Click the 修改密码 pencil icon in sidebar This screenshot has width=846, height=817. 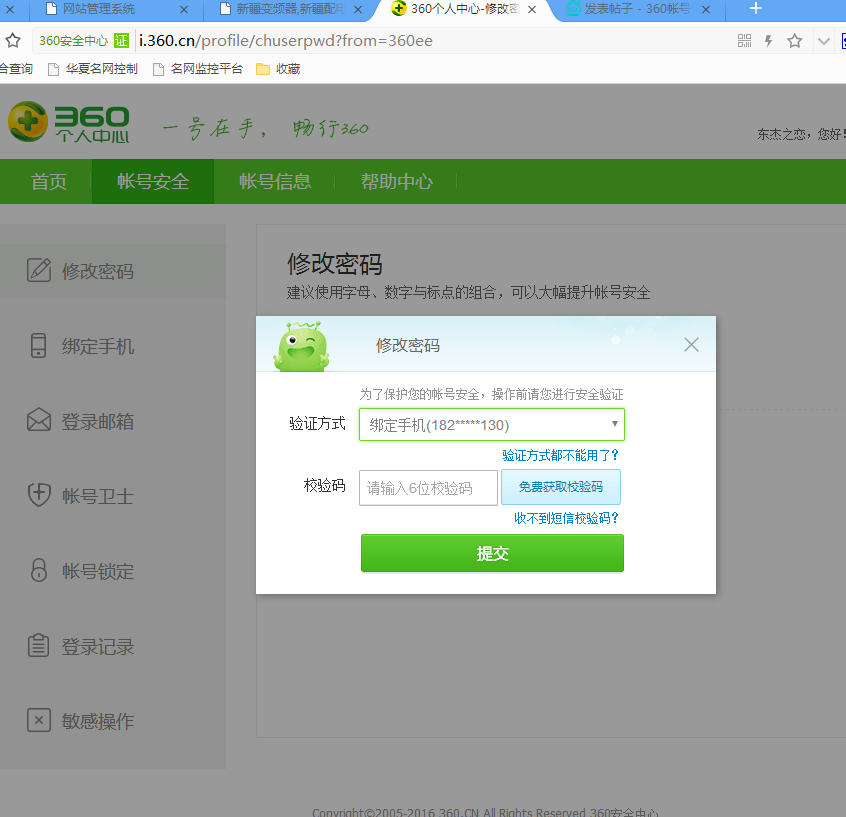[39, 270]
